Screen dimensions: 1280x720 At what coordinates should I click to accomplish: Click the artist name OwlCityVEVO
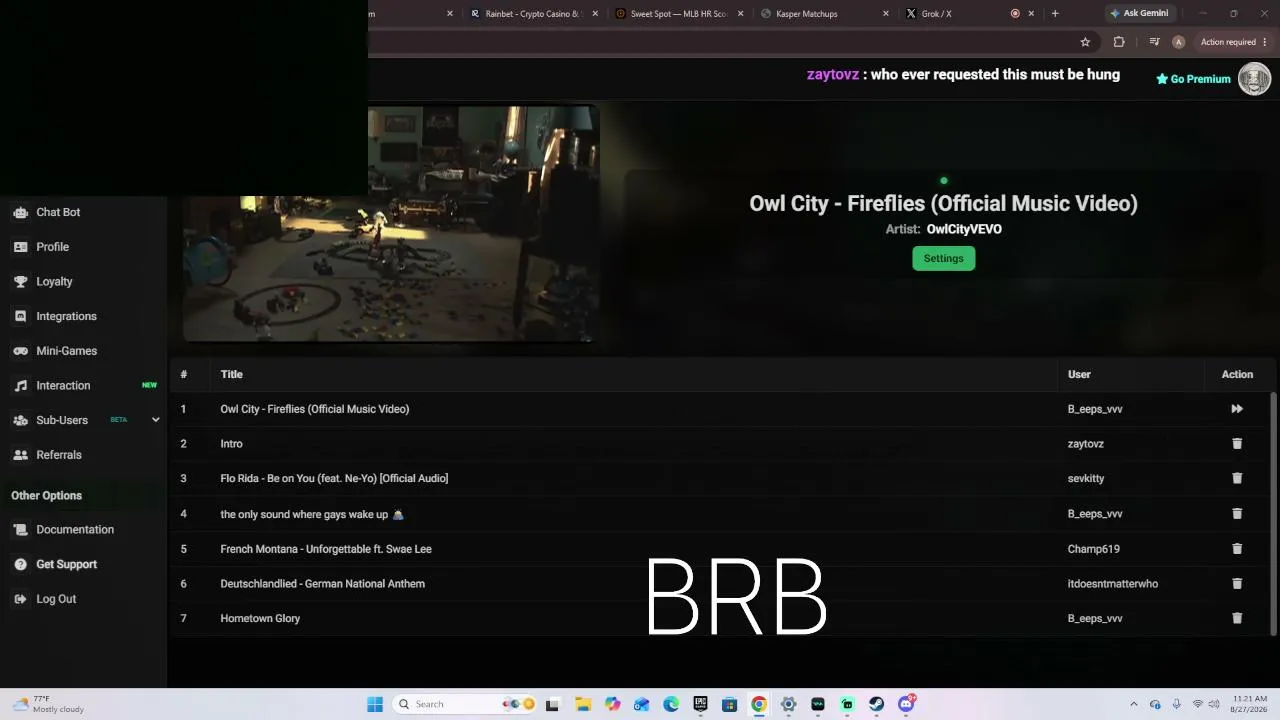tap(964, 229)
